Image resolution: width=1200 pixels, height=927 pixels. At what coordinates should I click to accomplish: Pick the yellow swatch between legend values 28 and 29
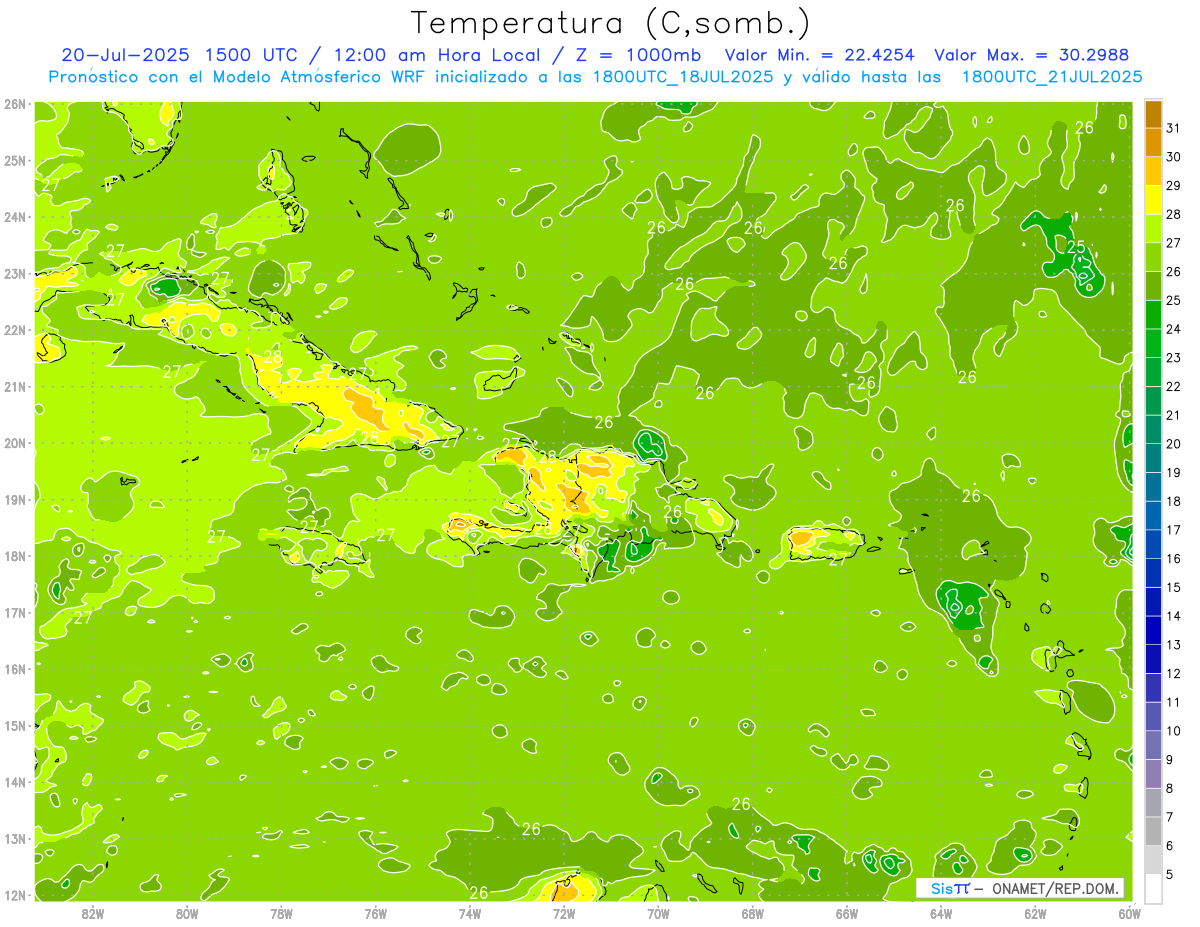tap(1152, 200)
